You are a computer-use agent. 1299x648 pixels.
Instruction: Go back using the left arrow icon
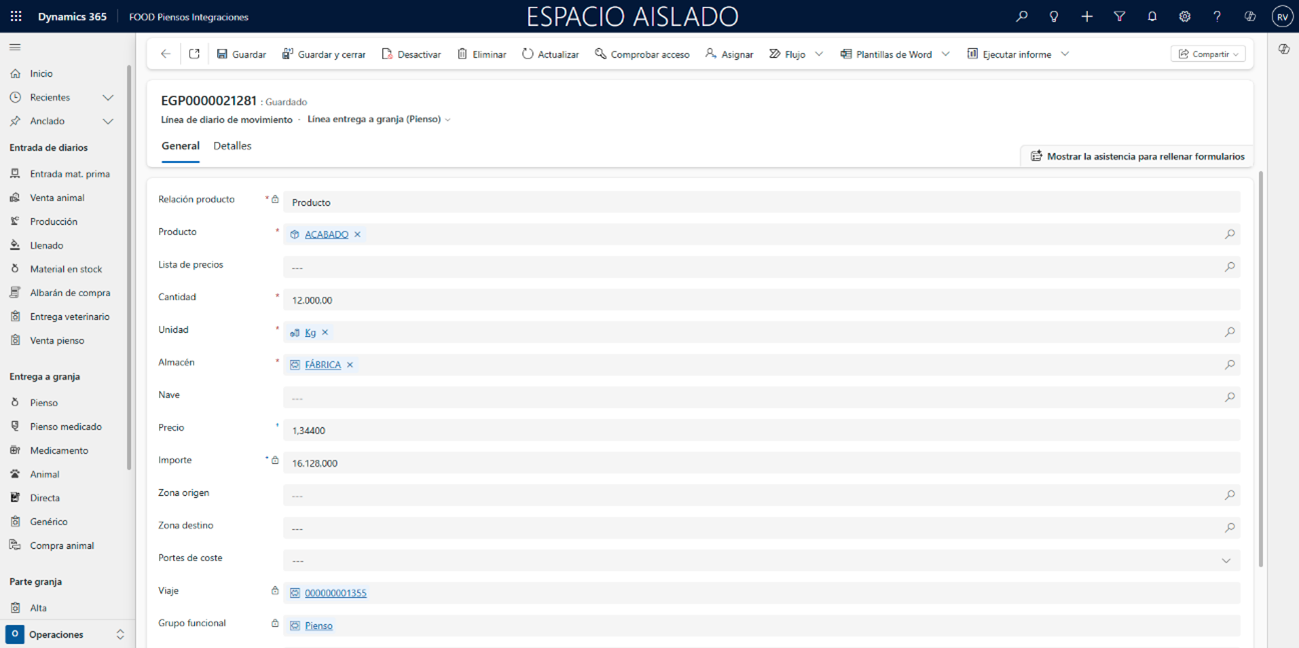pyautogui.click(x=166, y=54)
